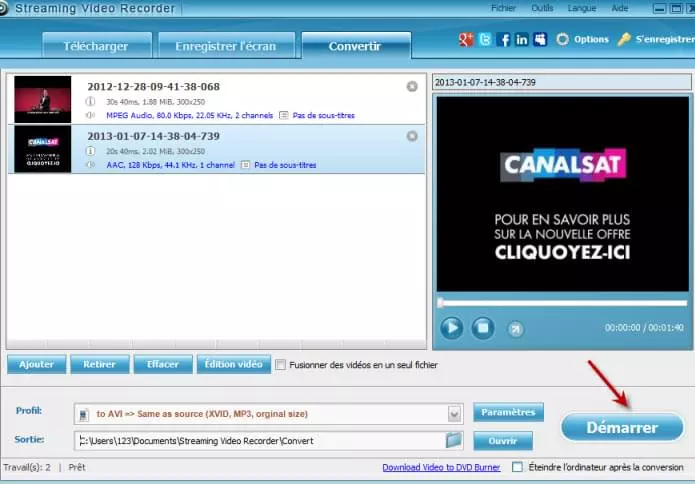Image resolution: width=695 pixels, height=484 pixels.
Task: Click the info icon of 2013-01-07 video
Action: tap(90, 151)
